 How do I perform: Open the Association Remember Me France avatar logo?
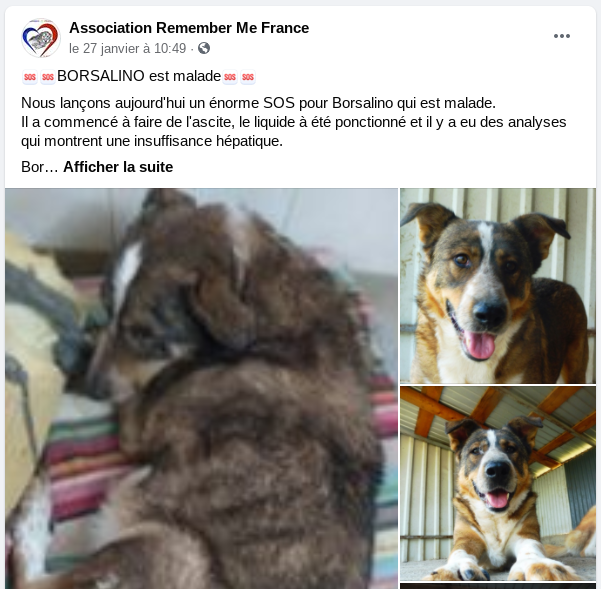tap(41, 38)
